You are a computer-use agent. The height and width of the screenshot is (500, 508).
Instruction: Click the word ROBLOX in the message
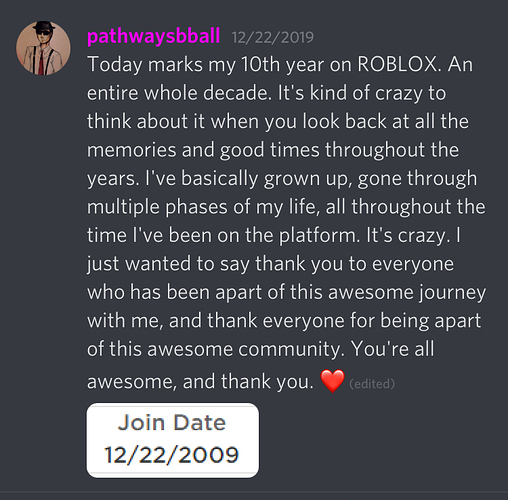(x=397, y=64)
